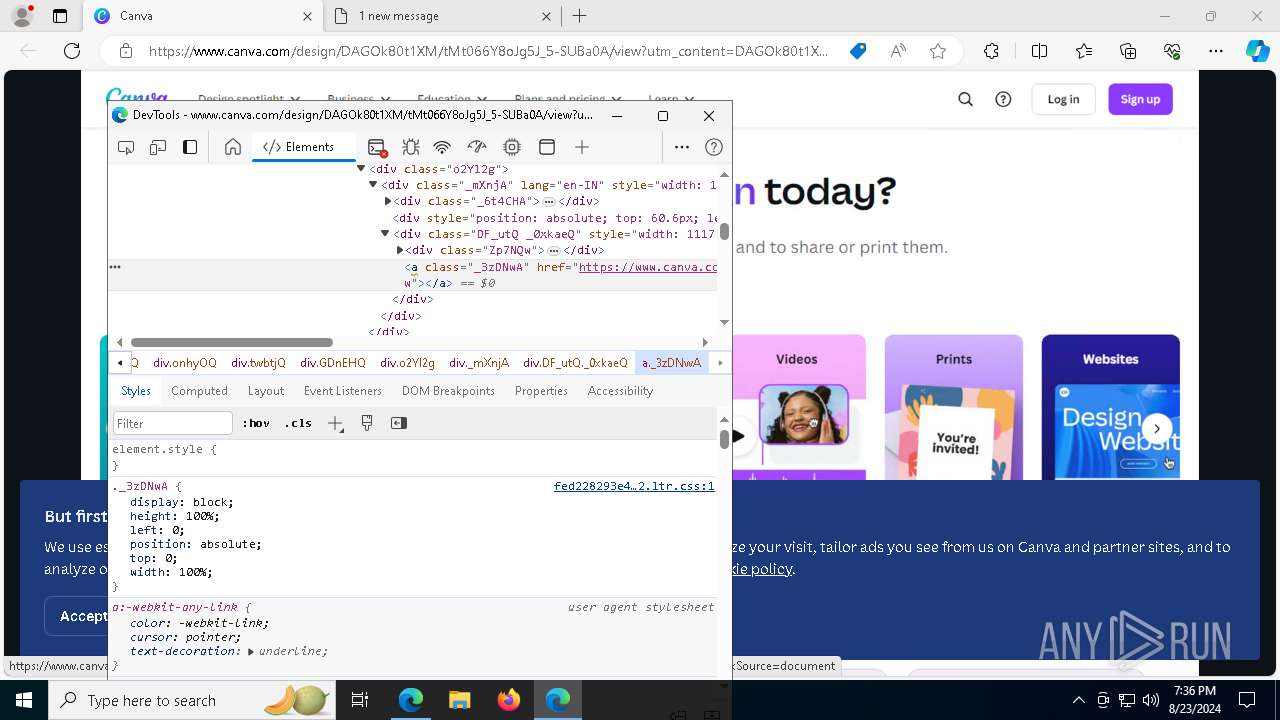Open the Accessibility pane tab
Screen dimensions: 1280x720
620,391
